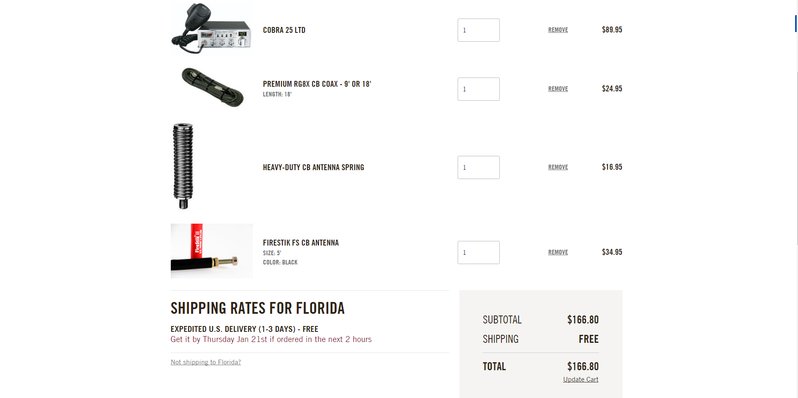Viewport: 798px width, 398px height.
Task: Edit the Firestik antenna quantity field
Action: click(x=478, y=252)
